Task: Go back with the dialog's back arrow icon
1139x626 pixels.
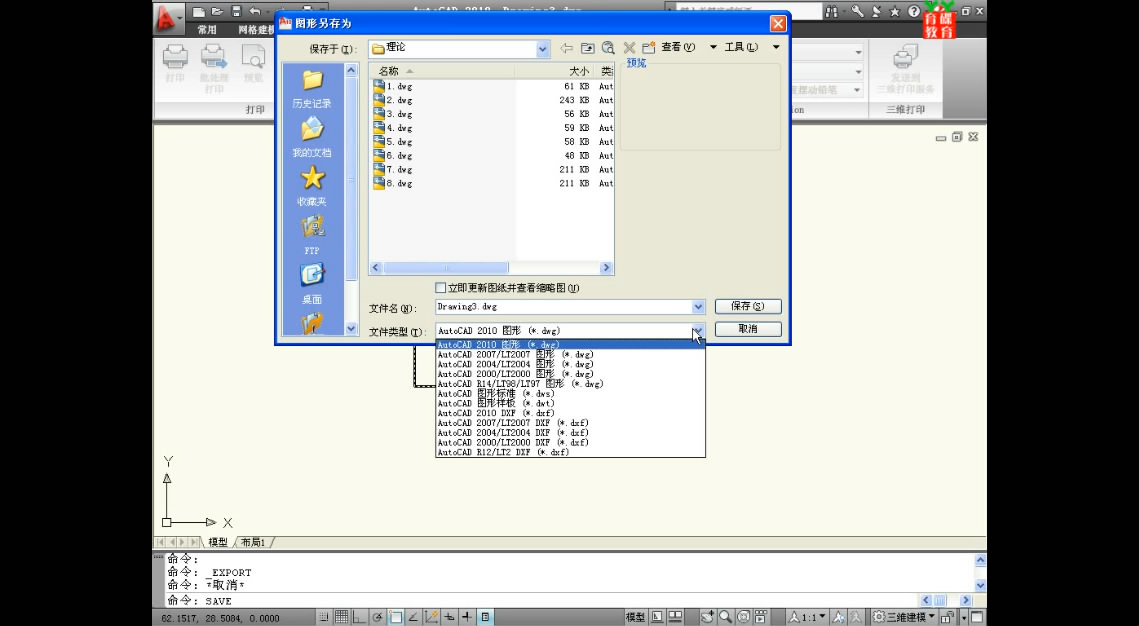Action: [567, 48]
